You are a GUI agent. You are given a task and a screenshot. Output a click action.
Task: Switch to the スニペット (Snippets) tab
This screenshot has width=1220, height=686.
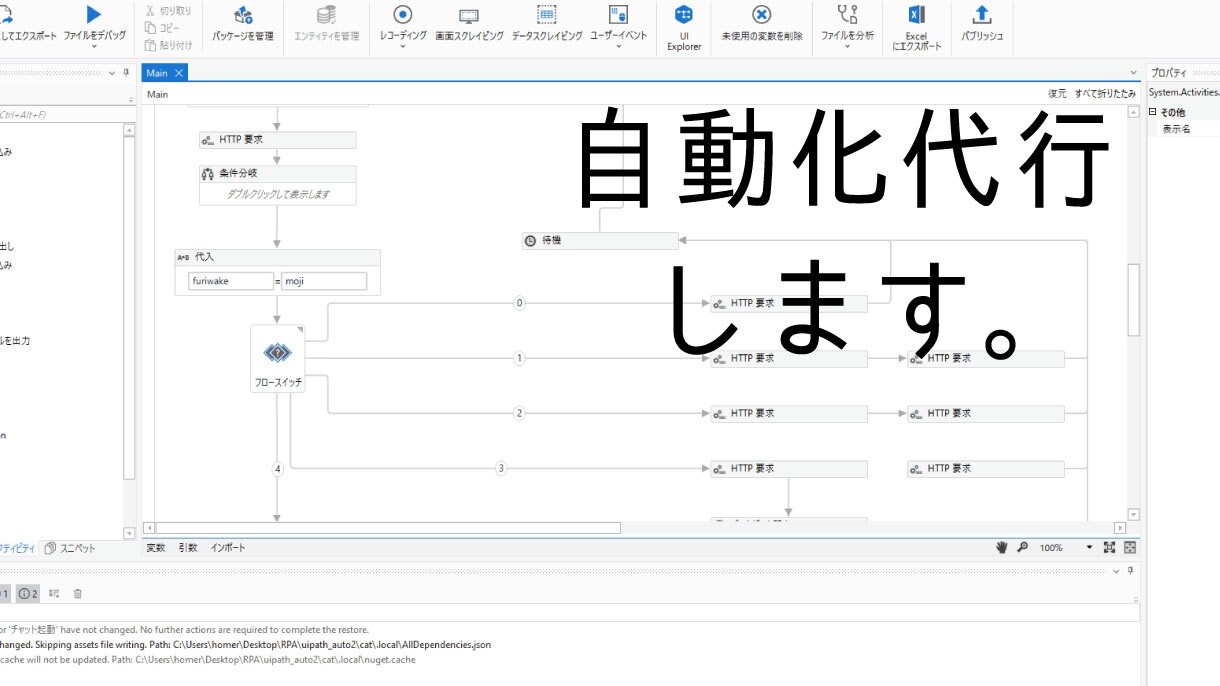click(70, 548)
